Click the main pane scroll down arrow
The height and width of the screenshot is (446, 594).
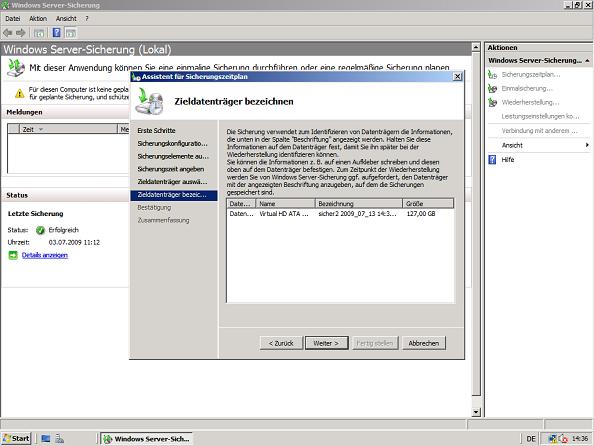pyautogui.click(x=476, y=412)
